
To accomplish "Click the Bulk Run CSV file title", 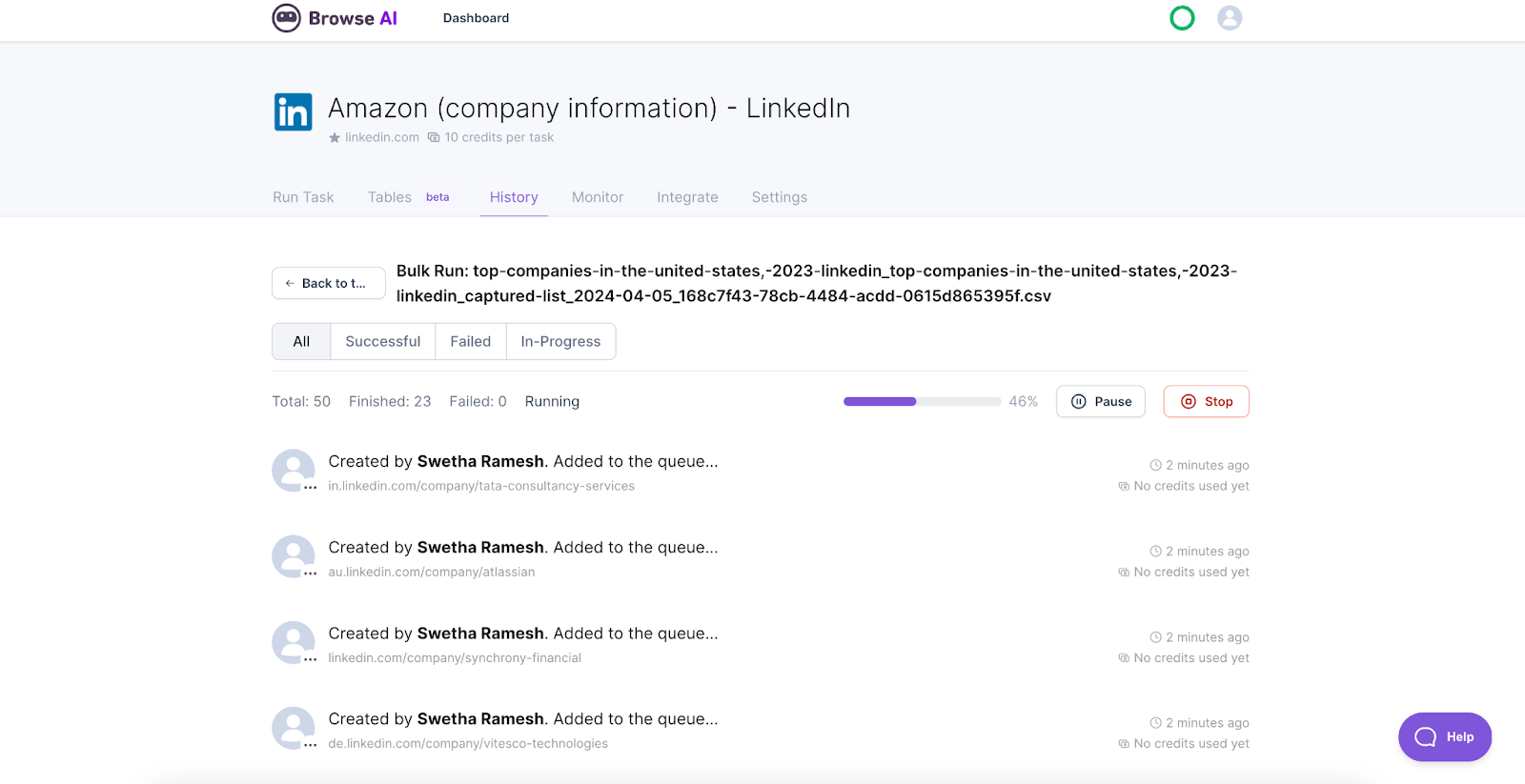I will [817, 283].
